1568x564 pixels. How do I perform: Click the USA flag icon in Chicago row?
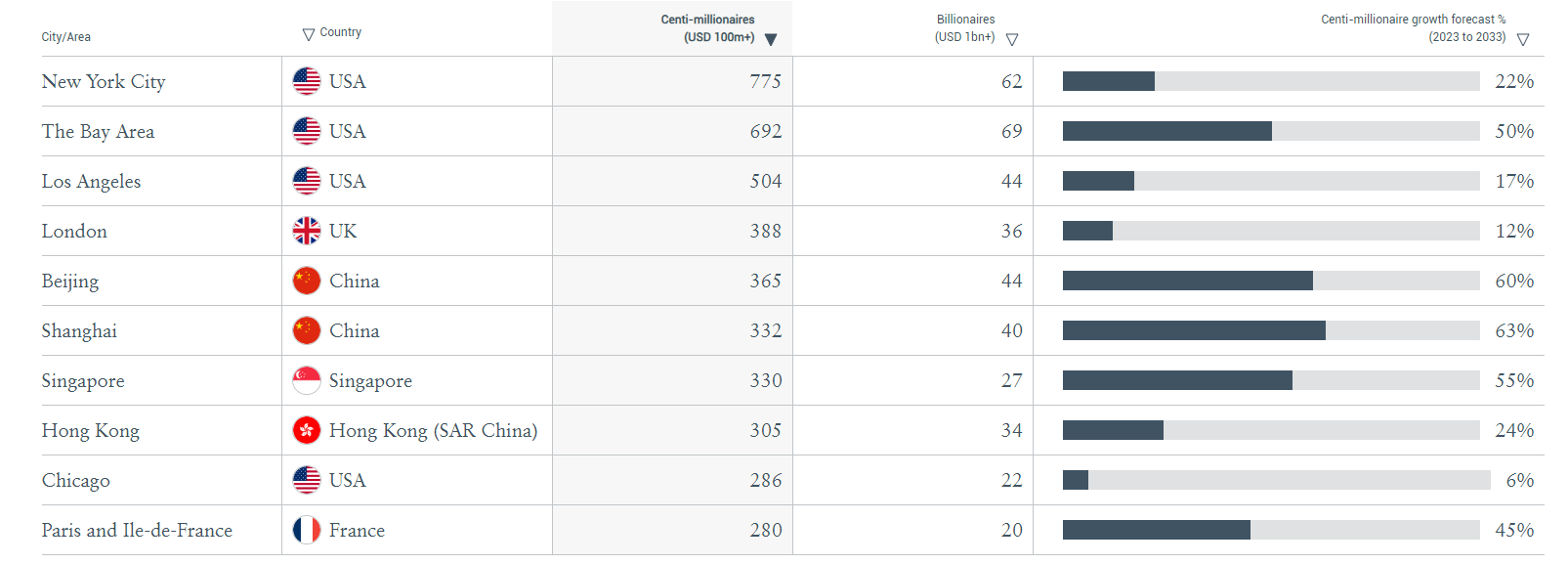pyautogui.click(x=306, y=480)
